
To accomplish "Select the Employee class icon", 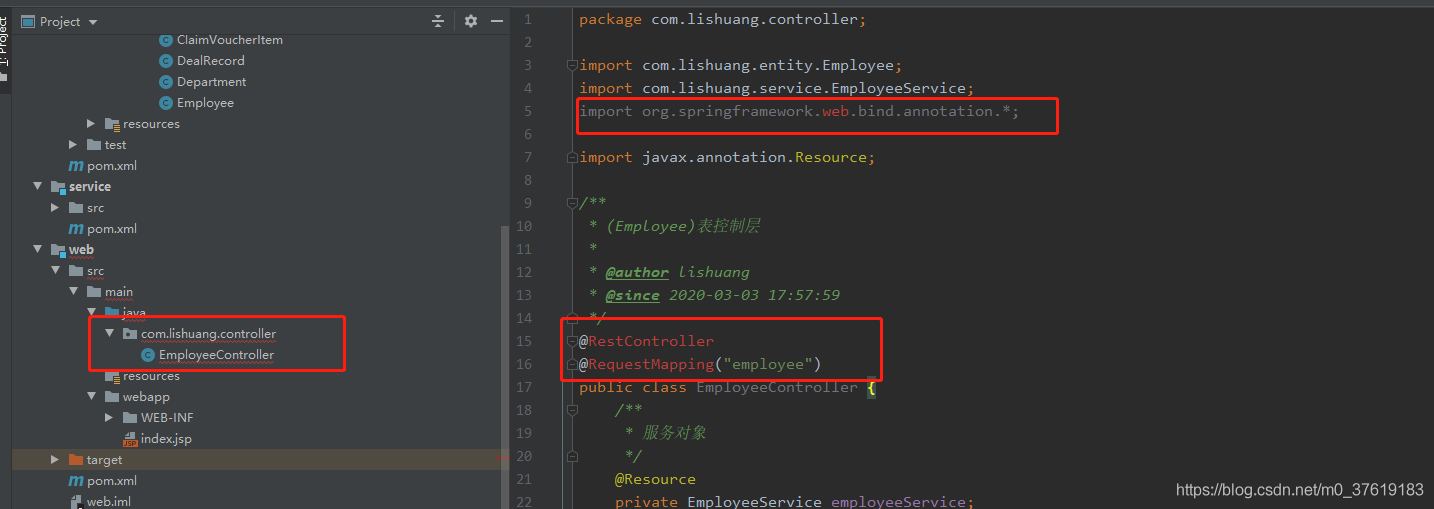I will tap(166, 103).
